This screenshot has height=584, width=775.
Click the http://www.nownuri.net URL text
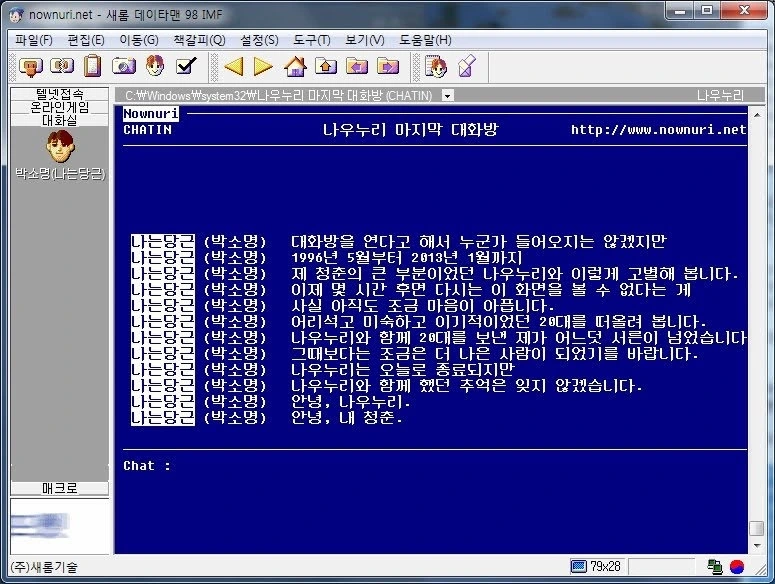[658, 130]
